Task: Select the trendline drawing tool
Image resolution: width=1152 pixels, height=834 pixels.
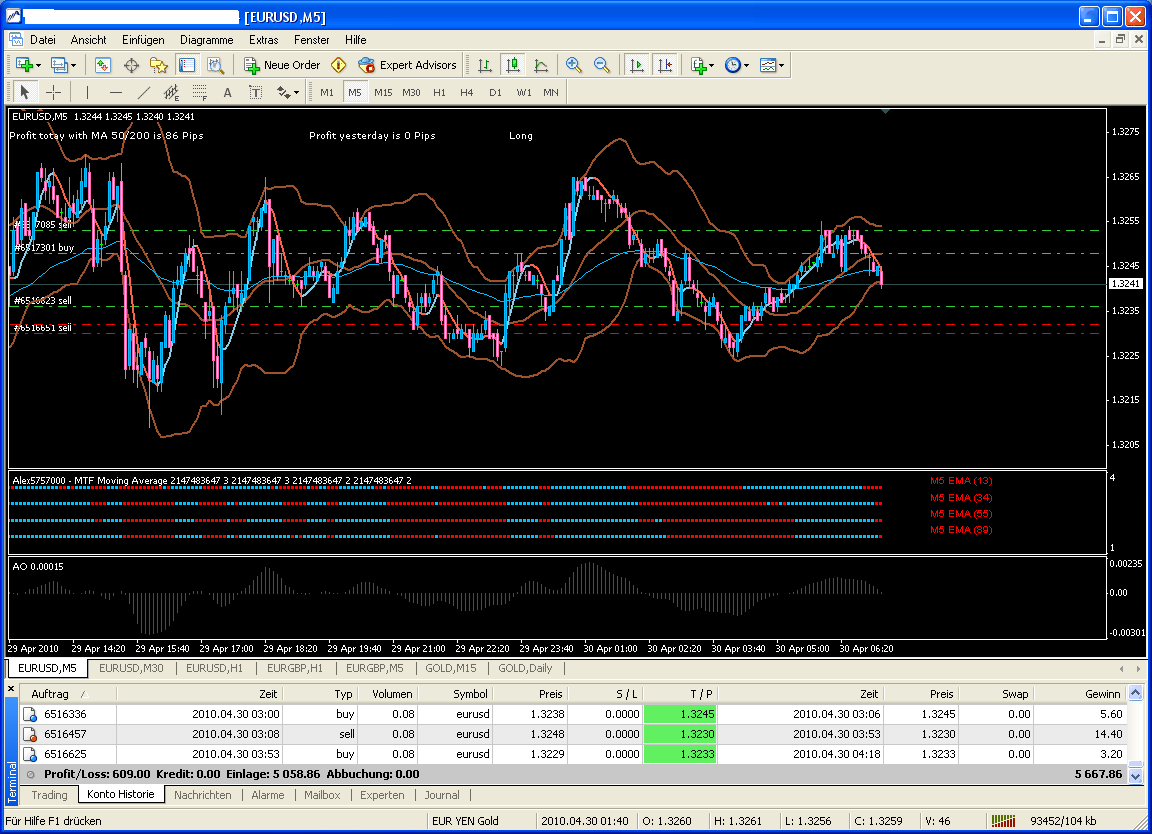Action: (143, 92)
